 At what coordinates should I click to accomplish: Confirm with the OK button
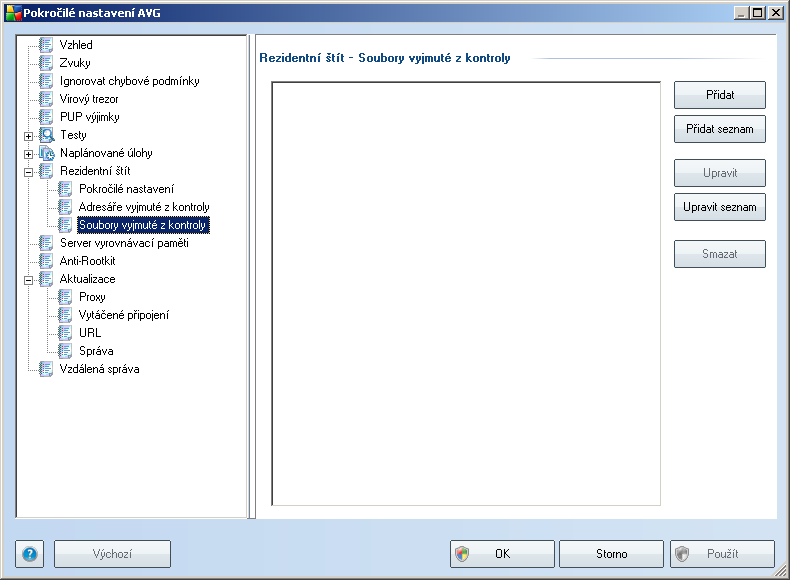502,554
